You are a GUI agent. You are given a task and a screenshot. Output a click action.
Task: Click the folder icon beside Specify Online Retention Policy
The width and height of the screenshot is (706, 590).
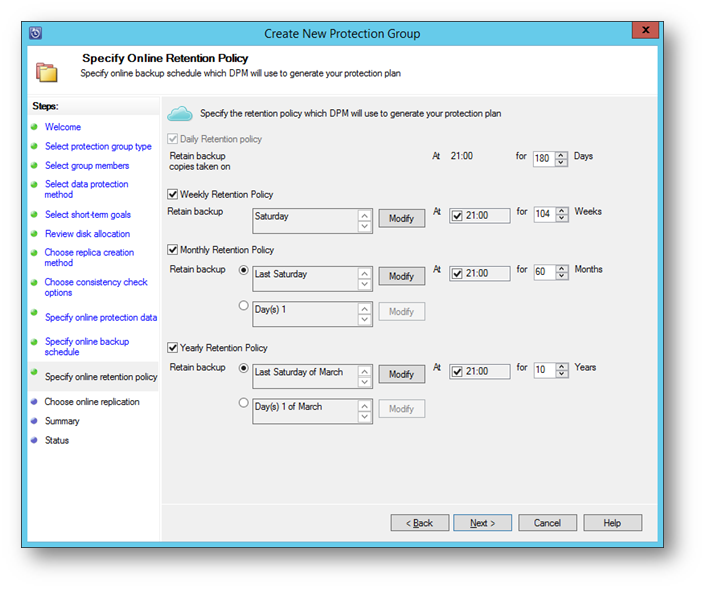click(47, 72)
